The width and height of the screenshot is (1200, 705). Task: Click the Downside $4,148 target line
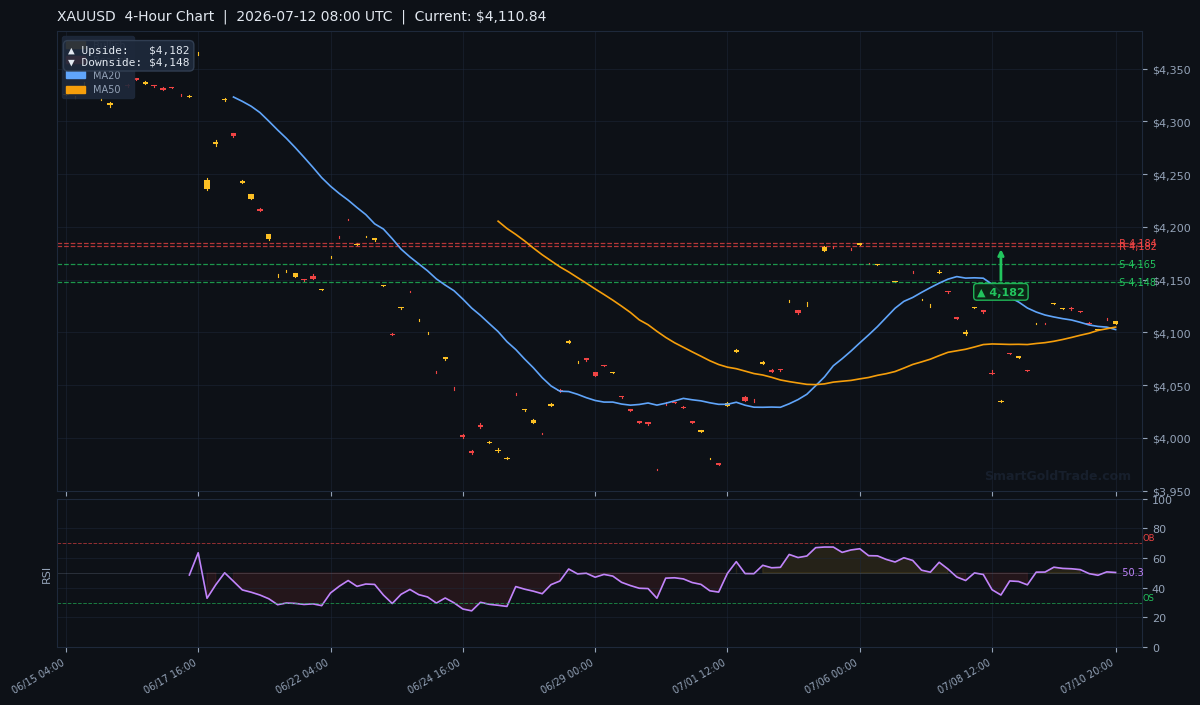coord(128,62)
